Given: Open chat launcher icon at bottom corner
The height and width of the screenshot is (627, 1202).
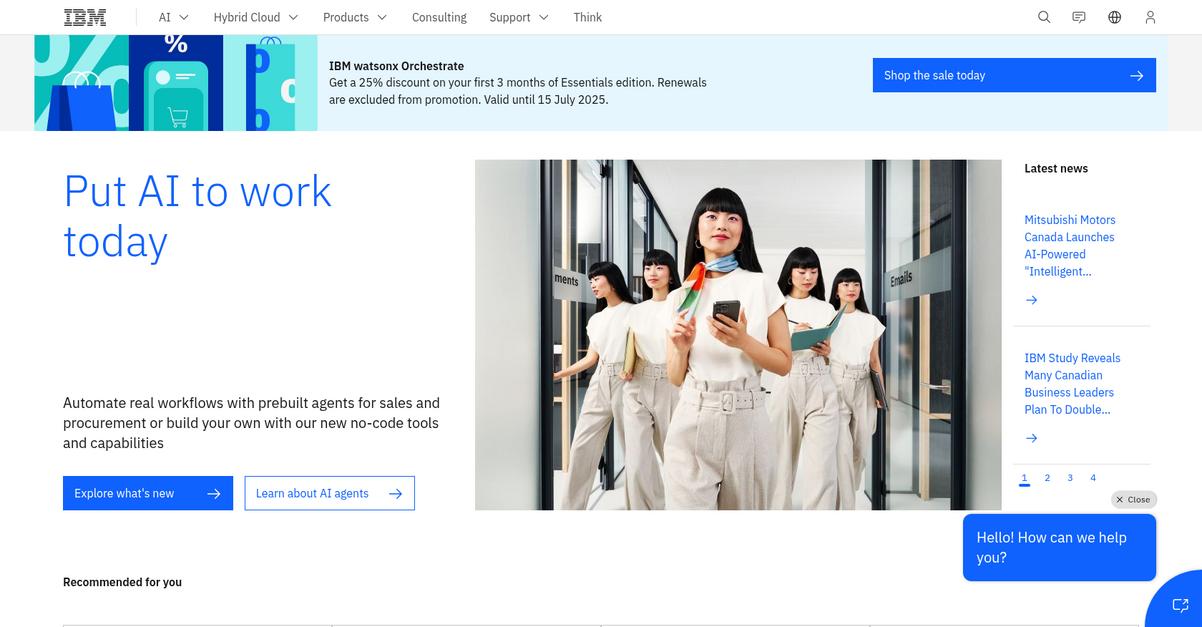Looking at the screenshot, I should tap(1179, 605).
